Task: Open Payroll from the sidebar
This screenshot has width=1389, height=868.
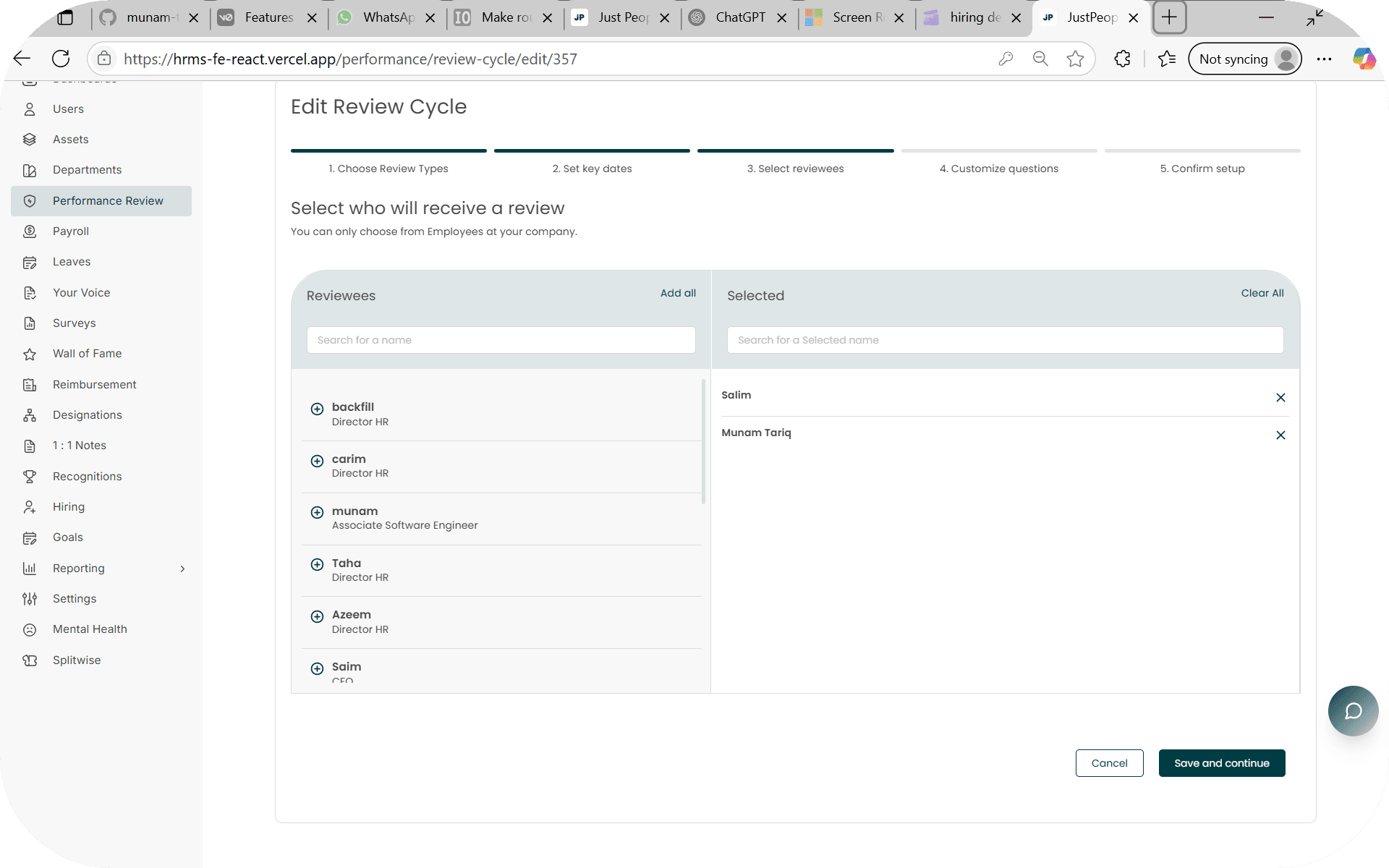Action: (x=71, y=231)
